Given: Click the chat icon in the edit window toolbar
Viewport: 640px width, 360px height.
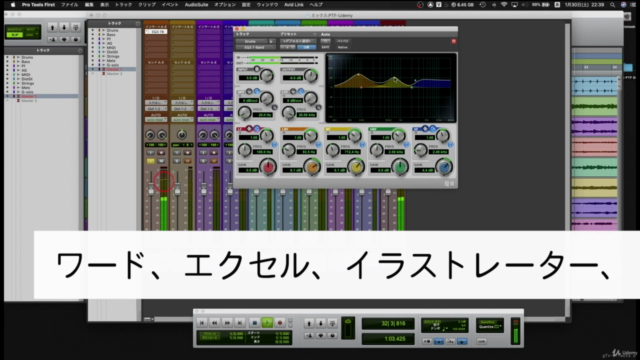Looking at the screenshot, I should click(x=64, y=40).
